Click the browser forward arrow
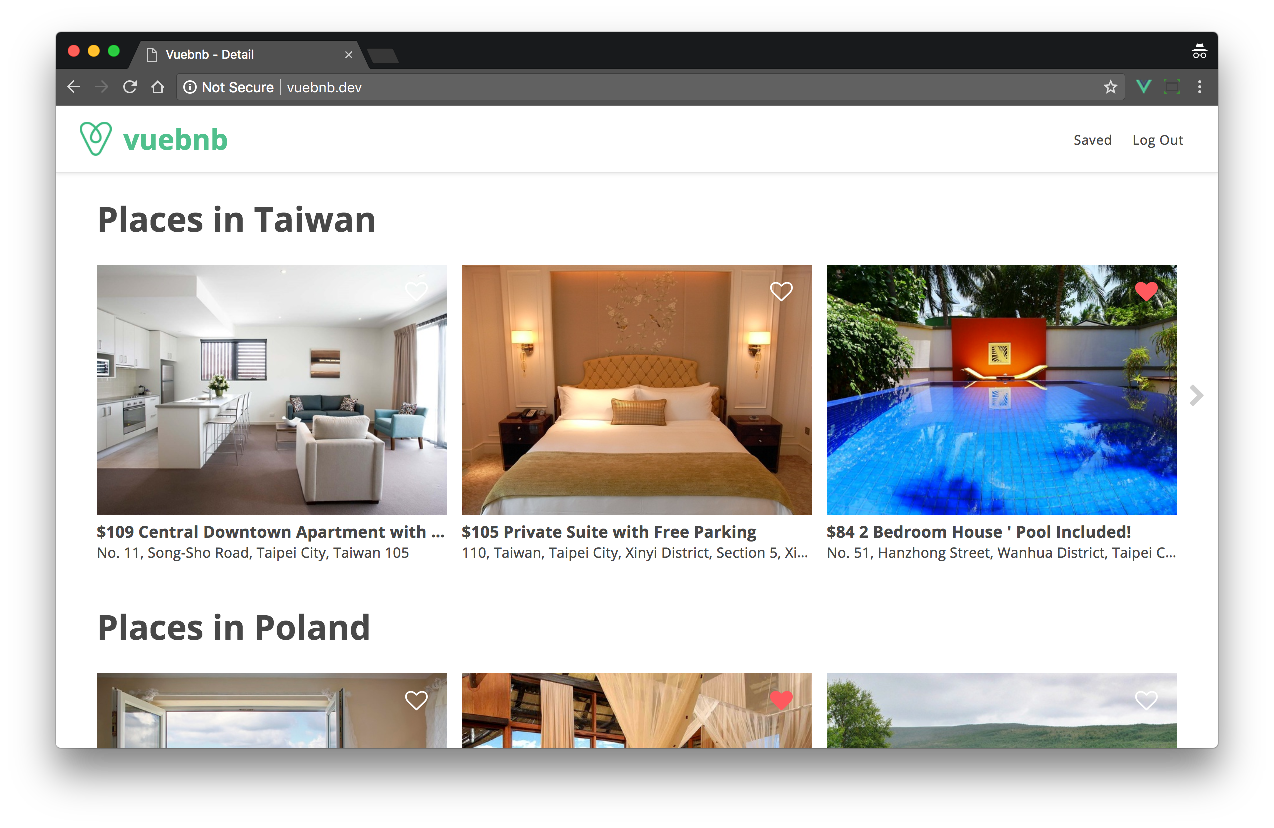1274x828 pixels. [x=101, y=87]
